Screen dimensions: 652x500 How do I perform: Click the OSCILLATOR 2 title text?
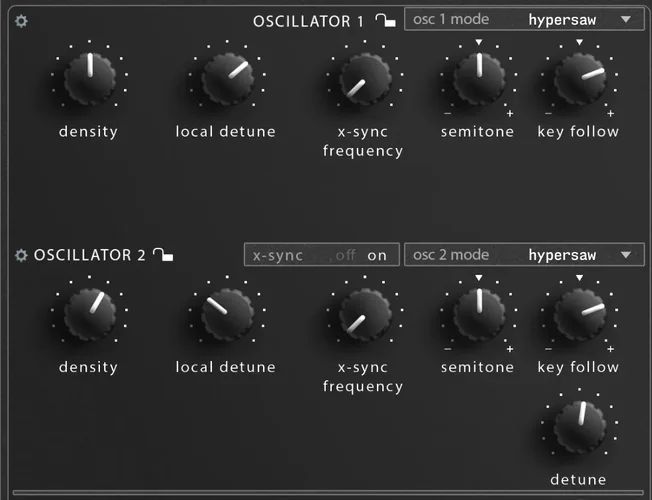coord(90,255)
